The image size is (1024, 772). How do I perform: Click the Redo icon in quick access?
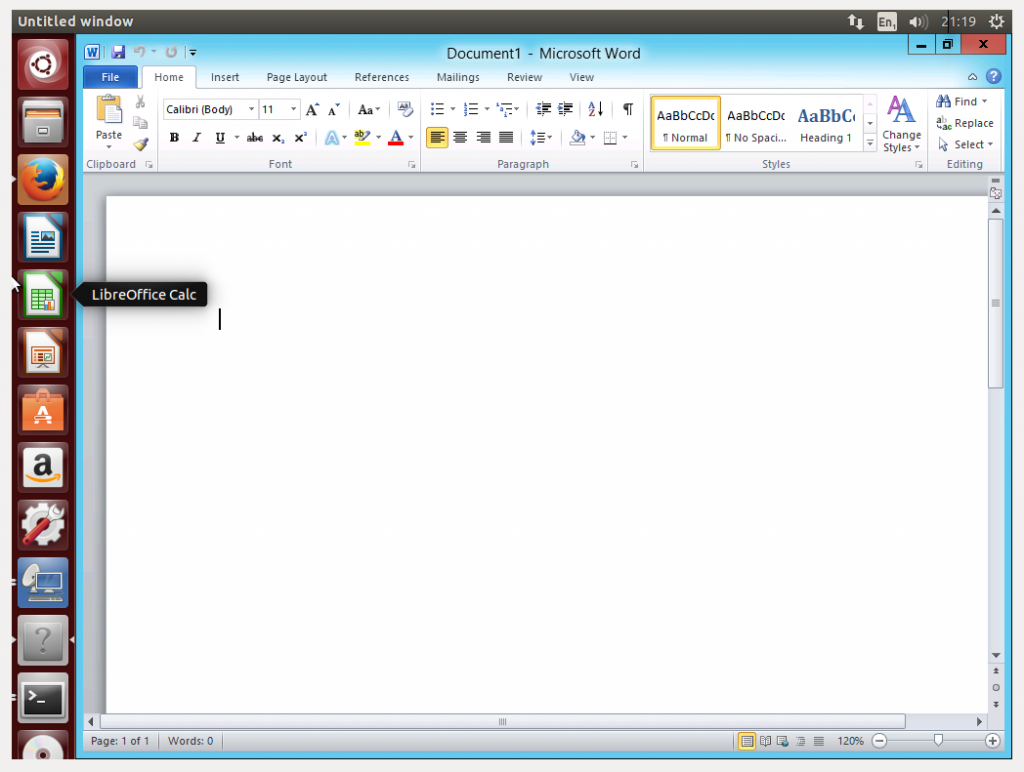pos(171,52)
